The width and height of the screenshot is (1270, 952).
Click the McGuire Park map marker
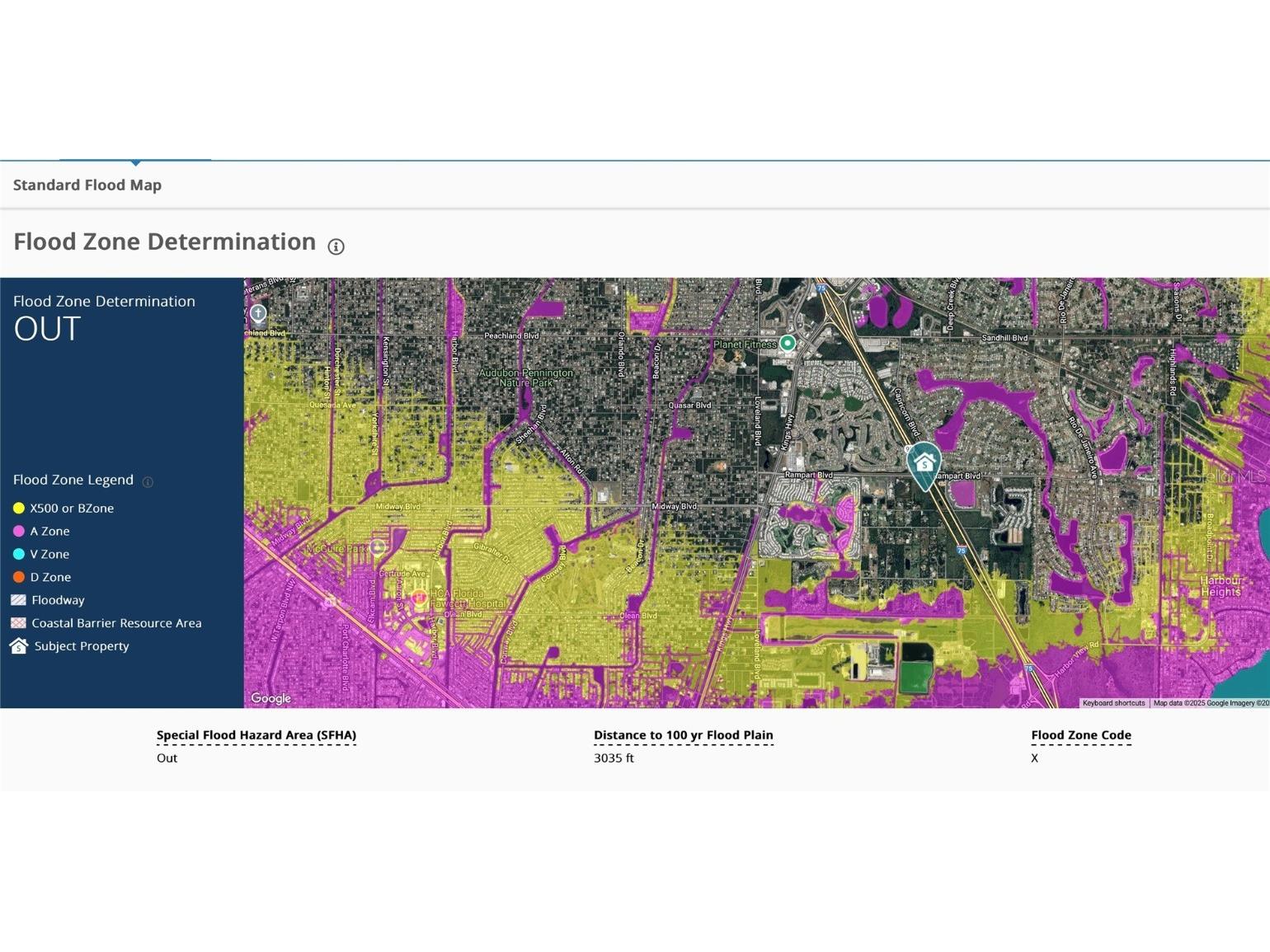(378, 547)
